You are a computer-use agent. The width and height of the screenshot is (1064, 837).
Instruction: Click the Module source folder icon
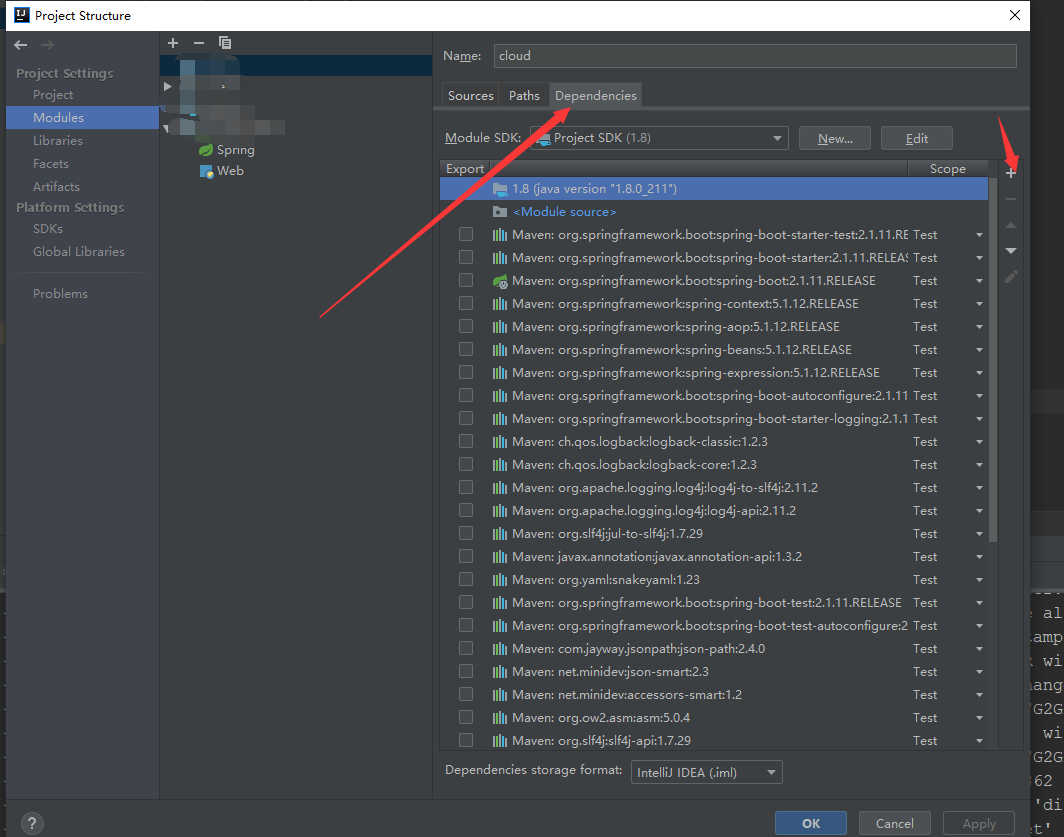tap(499, 212)
